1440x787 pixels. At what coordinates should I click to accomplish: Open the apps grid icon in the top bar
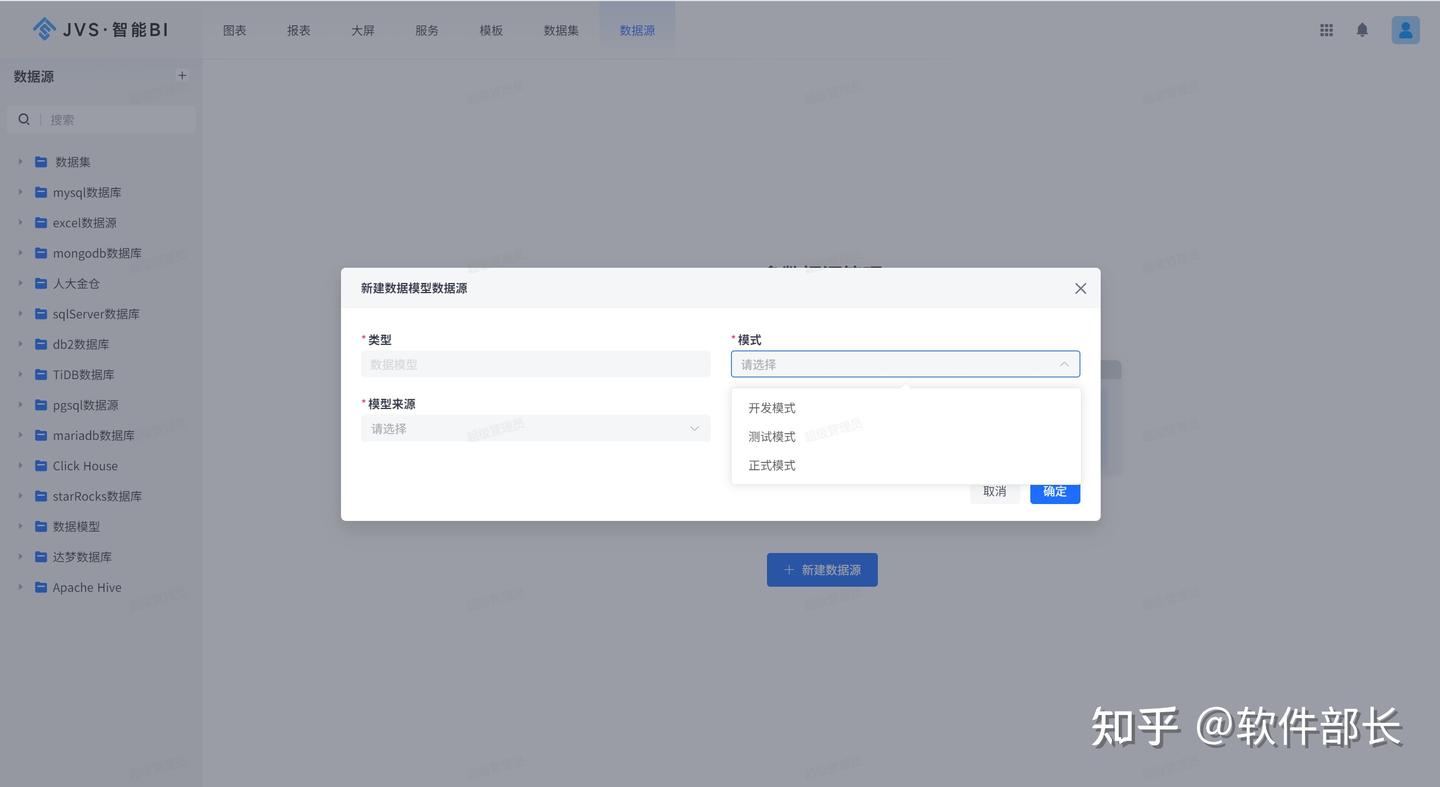coord(1325,29)
